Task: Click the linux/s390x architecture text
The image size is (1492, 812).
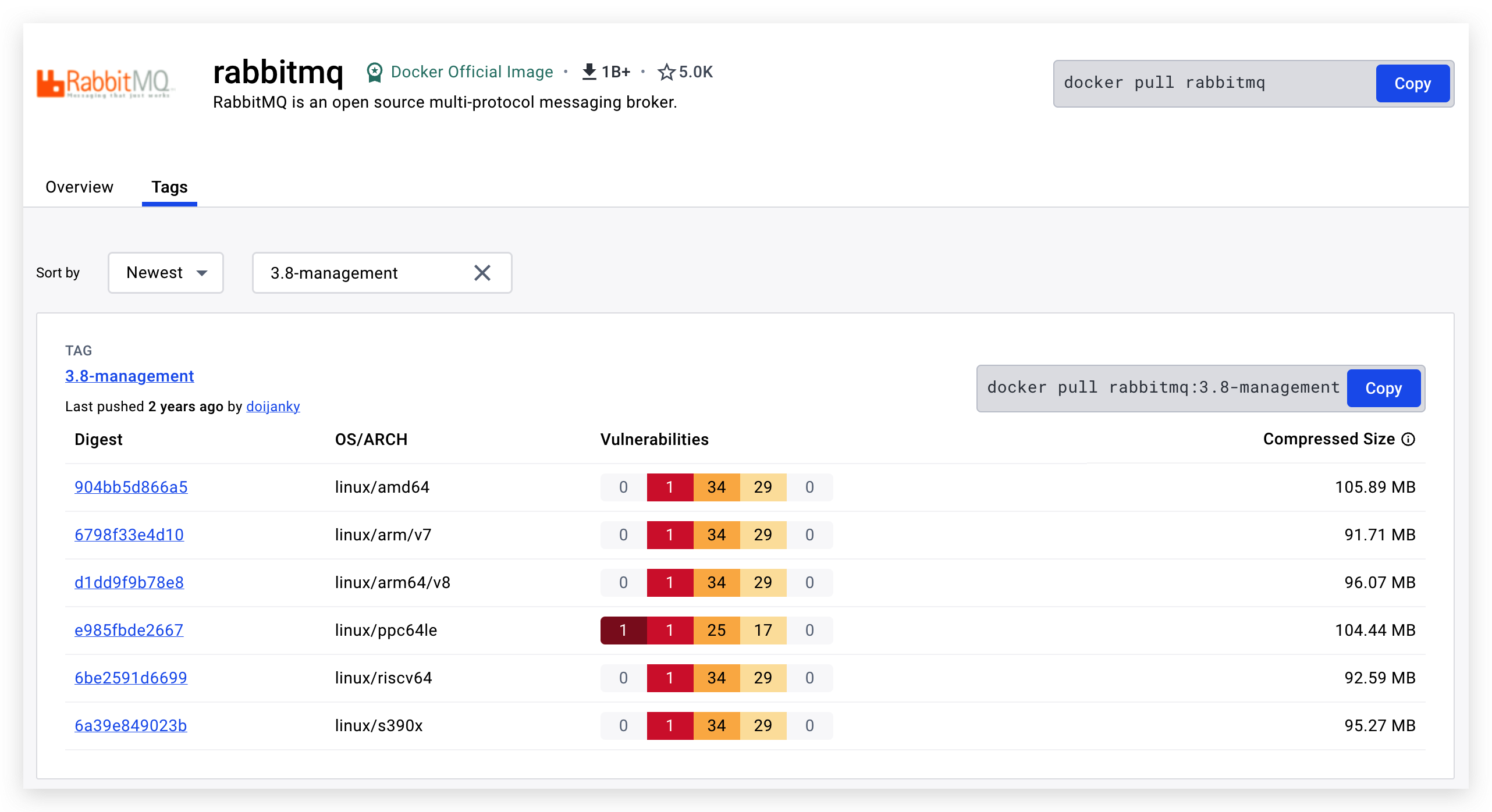Action: click(379, 726)
